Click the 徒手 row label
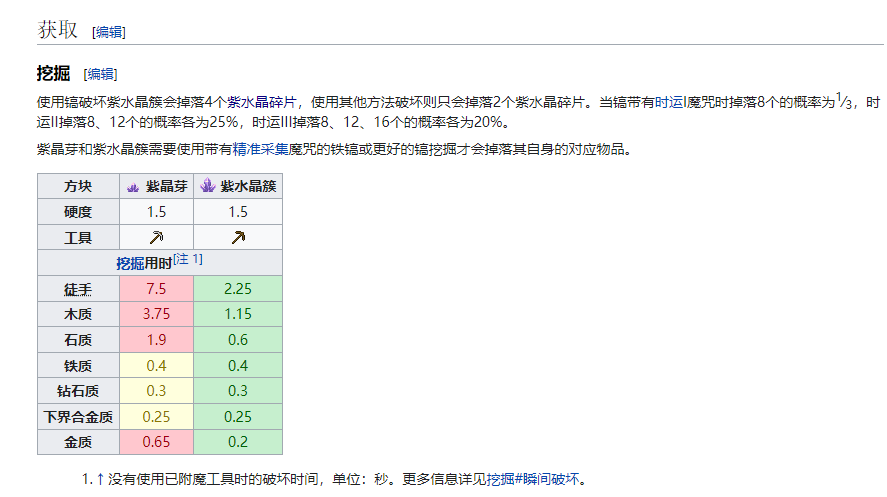 (x=78, y=289)
